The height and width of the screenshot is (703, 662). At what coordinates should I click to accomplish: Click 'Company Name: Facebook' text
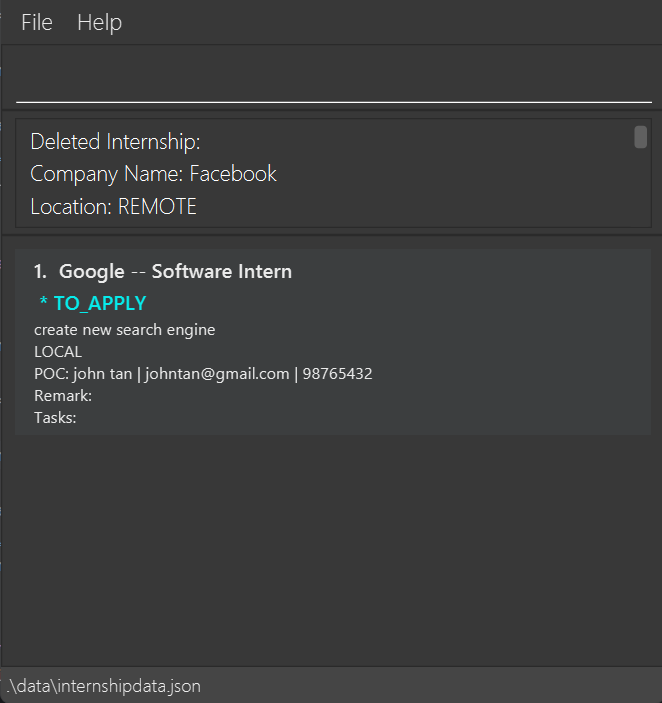[x=153, y=174]
